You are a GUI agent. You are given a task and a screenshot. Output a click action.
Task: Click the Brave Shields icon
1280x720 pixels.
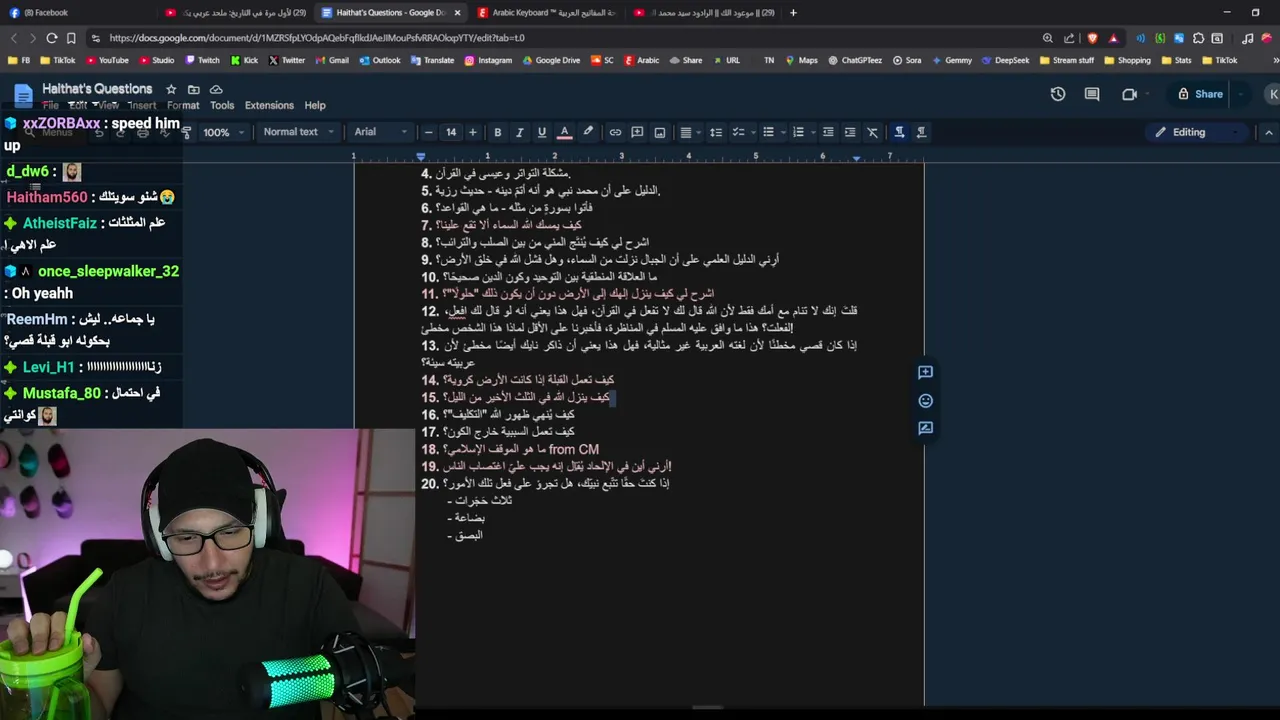(1091, 38)
